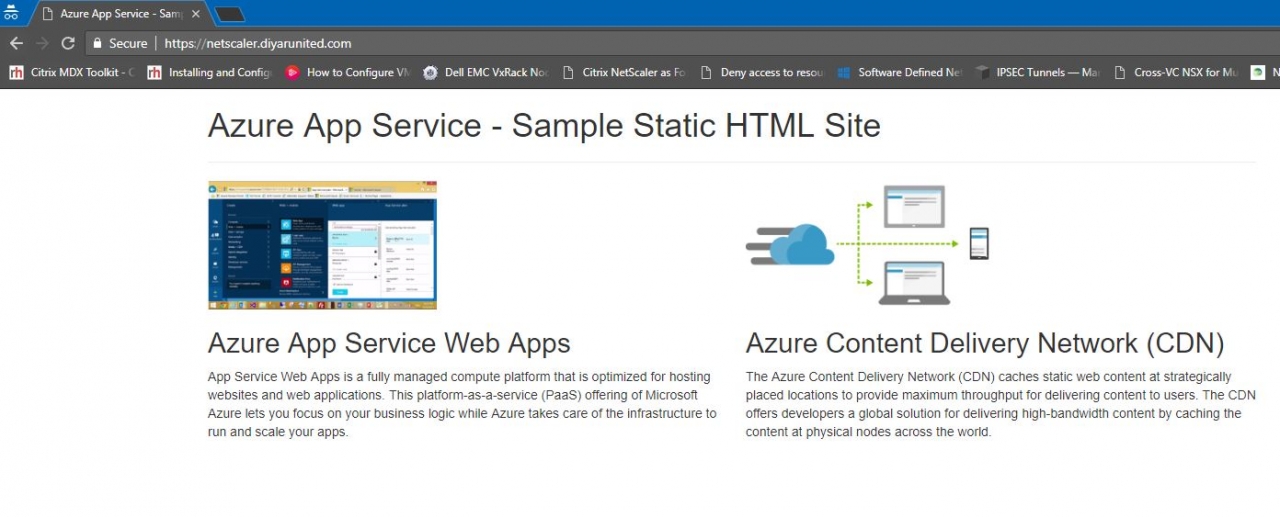The image size is (1280, 517).
Task: Open the Citrix NetScaler as Fo bookmark
Action: [623, 72]
